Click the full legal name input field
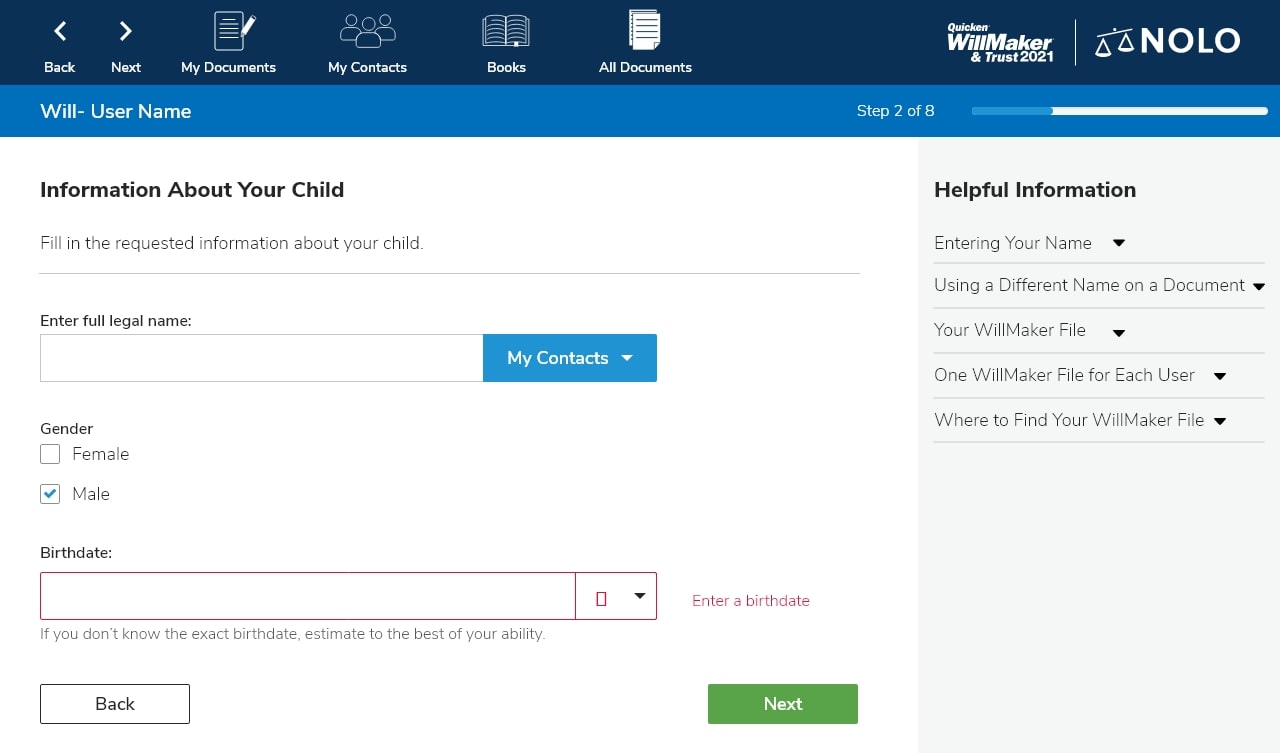 click(261, 358)
